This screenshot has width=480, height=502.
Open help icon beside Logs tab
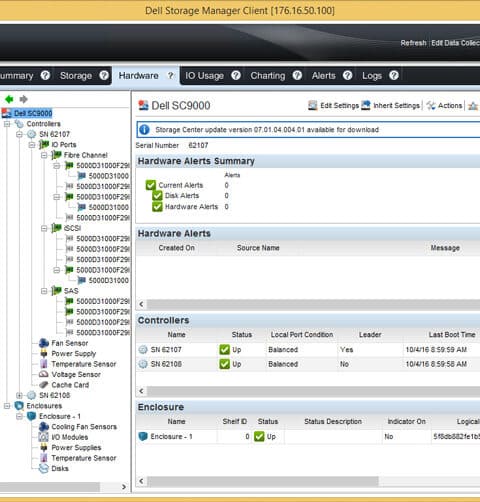[394, 75]
